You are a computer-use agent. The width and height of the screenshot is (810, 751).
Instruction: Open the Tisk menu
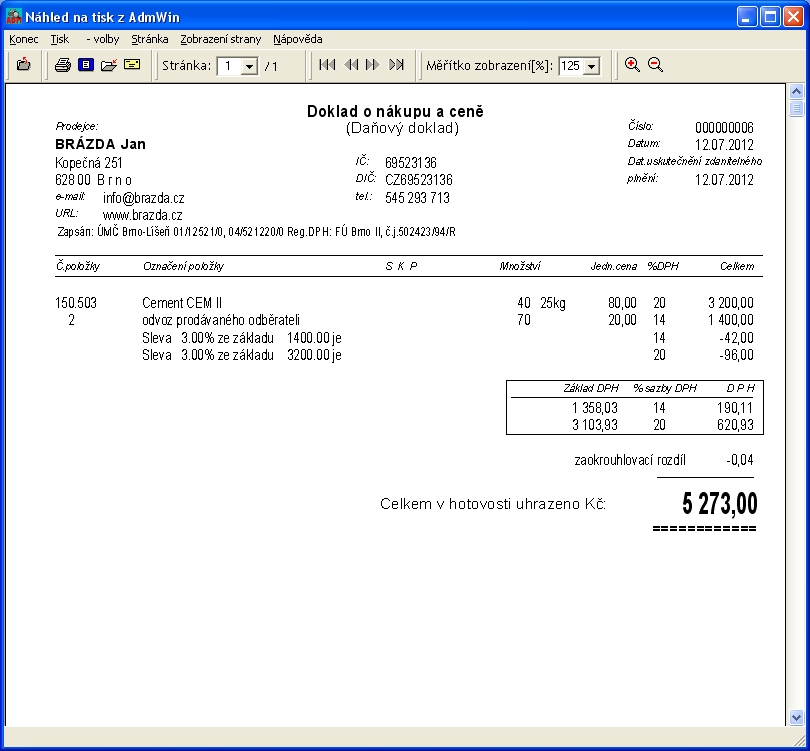[60, 39]
